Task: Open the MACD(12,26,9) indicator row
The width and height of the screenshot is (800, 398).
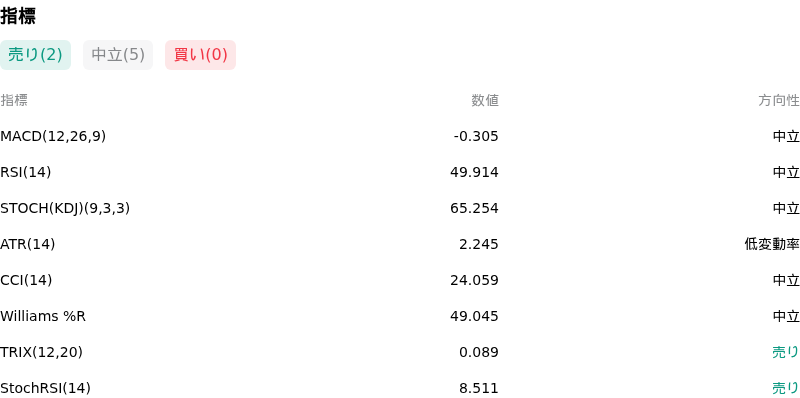Action: click(400, 136)
